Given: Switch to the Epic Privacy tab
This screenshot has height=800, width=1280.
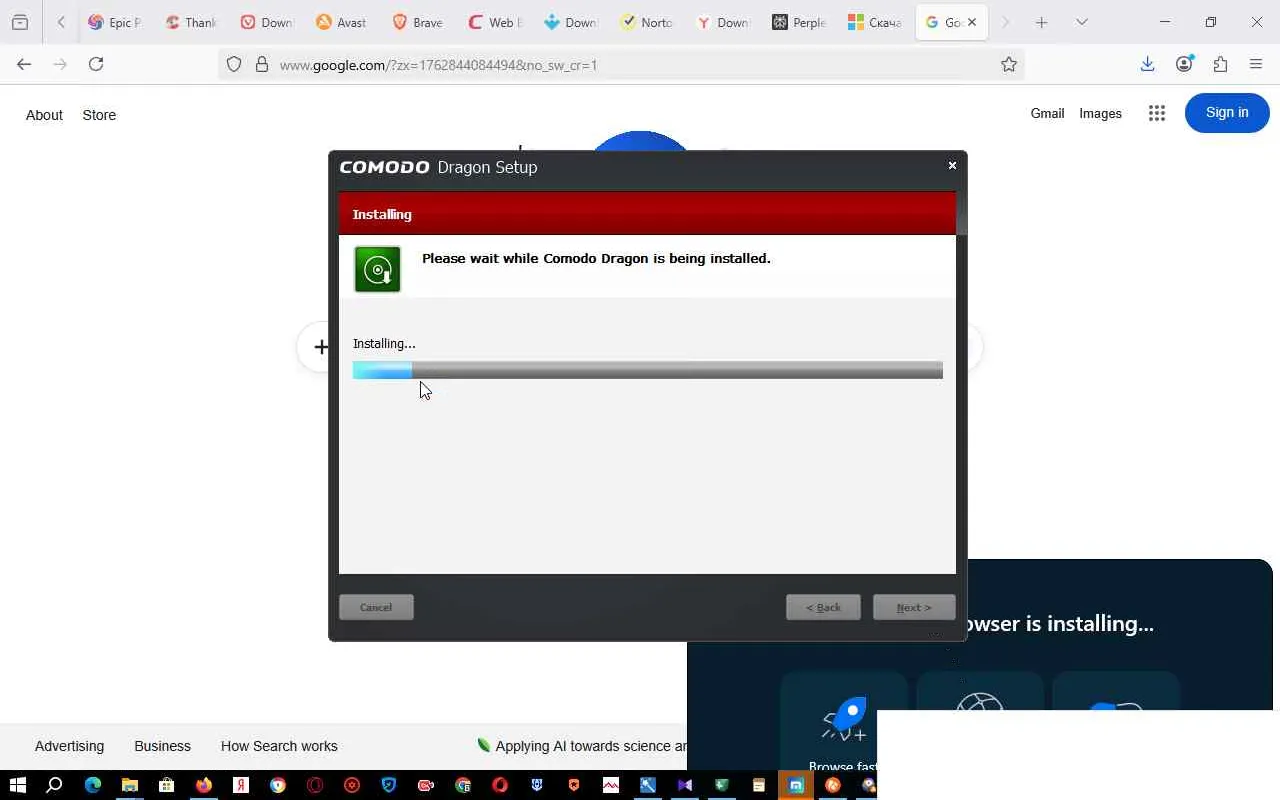Looking at the screenshot, I should pyautogui.click(x=114, y=22).
